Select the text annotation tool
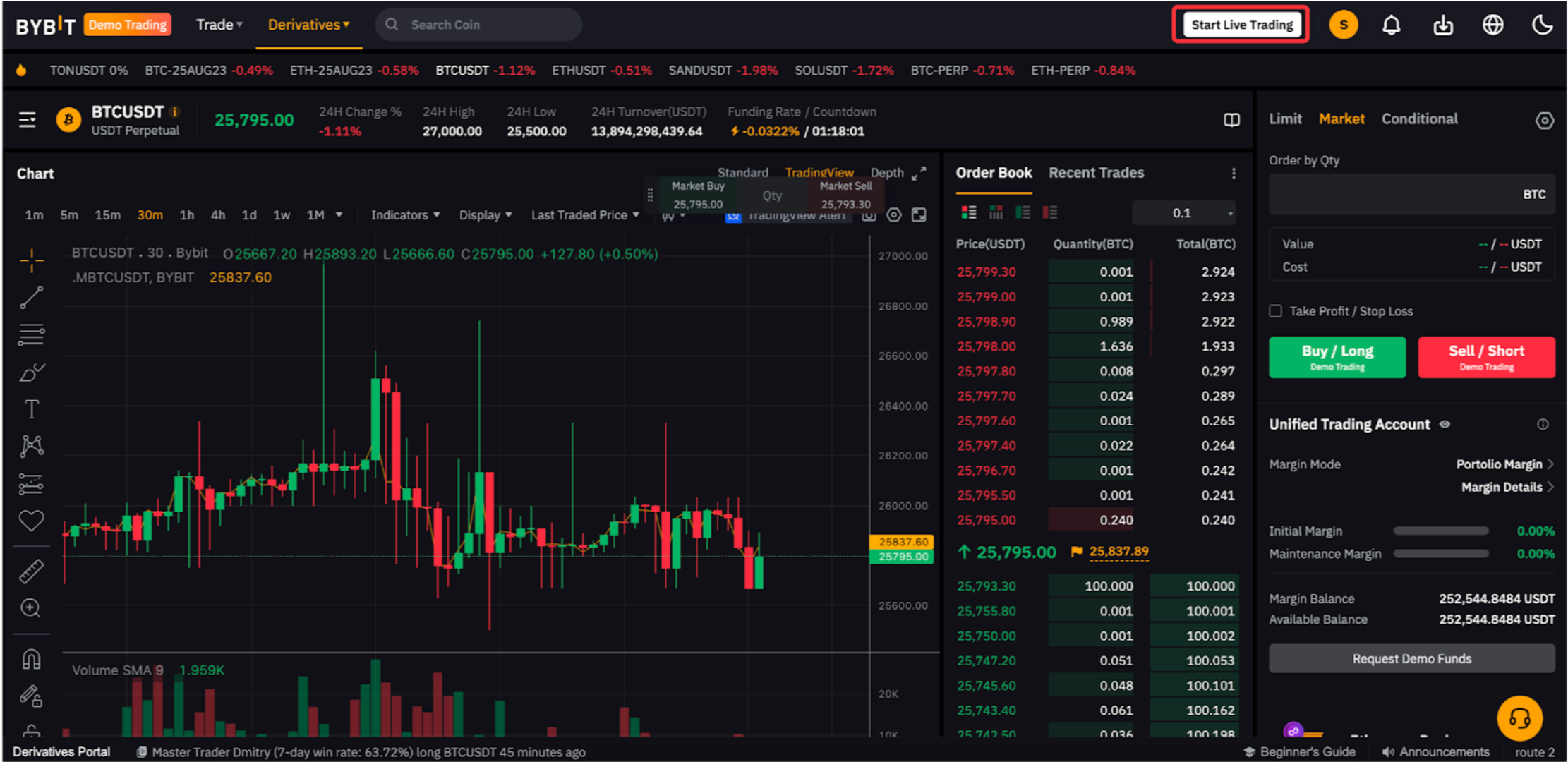This screenshot has height=762, width=1568. pos(31,409)
